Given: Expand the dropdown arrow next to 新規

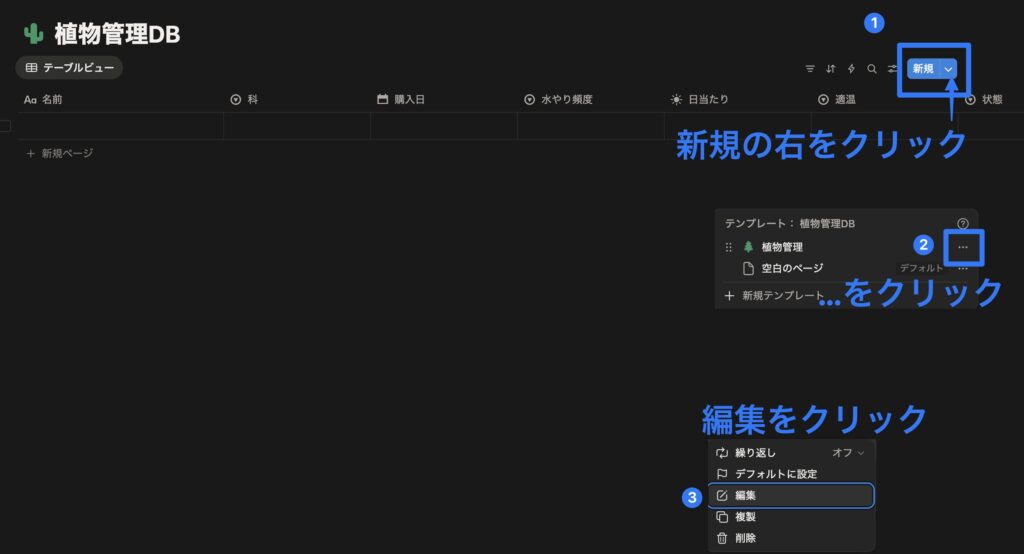Looking at the screenshot, I should (x=948, y=69).
